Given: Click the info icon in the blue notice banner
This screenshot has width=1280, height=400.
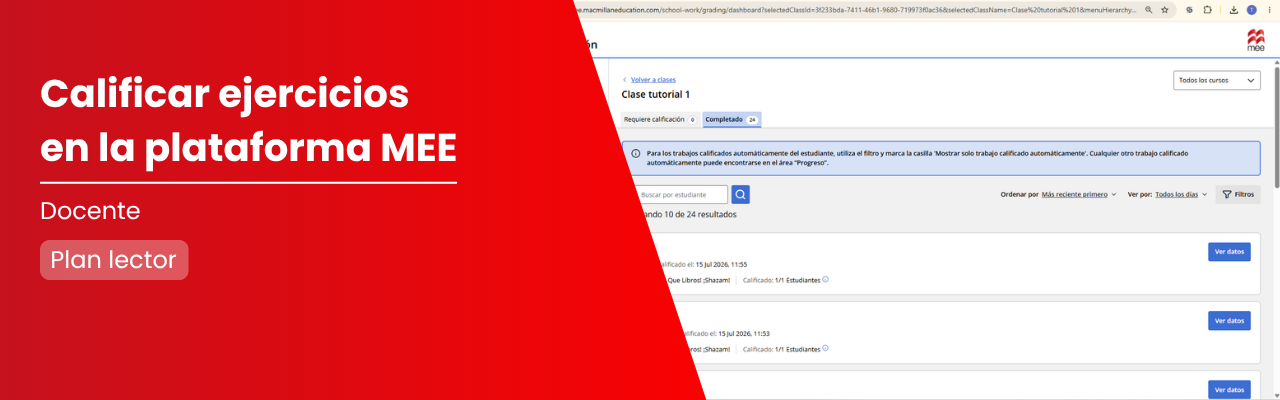Looking at the screenshot, I should pyautogui.click(x=637, y=153).
